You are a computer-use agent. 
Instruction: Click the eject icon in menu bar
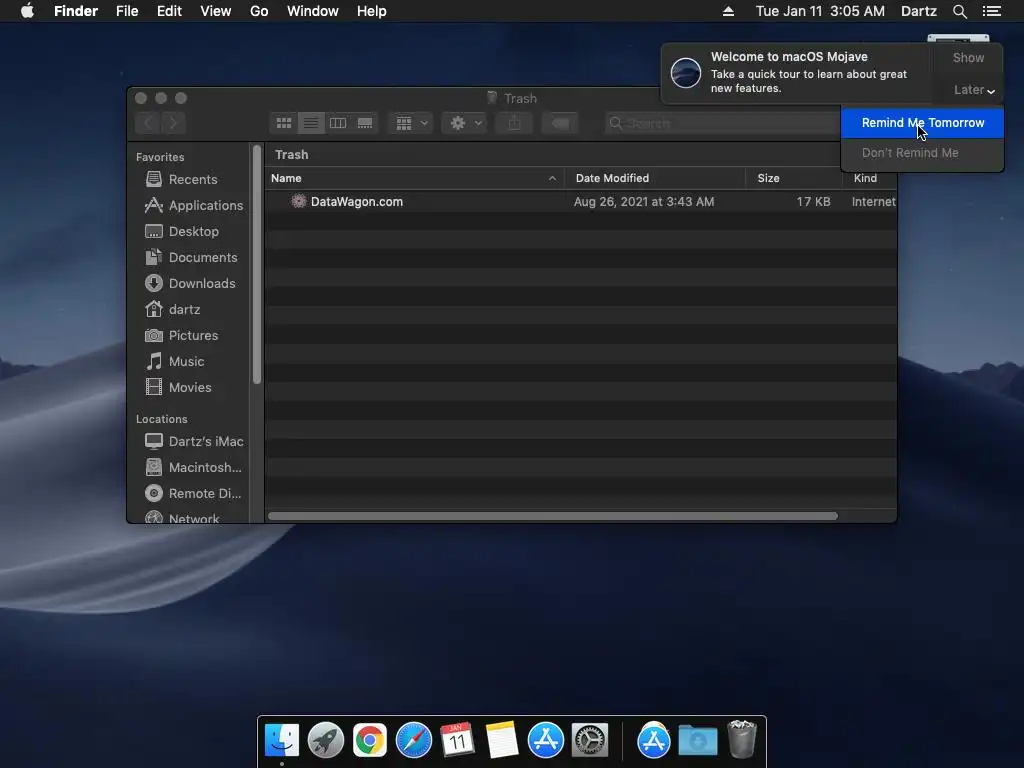(x=728, y=11)
